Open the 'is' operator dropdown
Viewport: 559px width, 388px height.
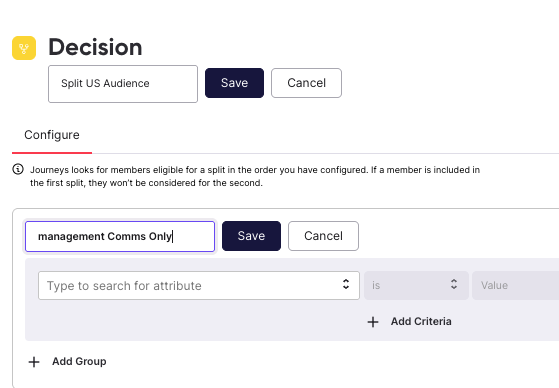[416, 286]
